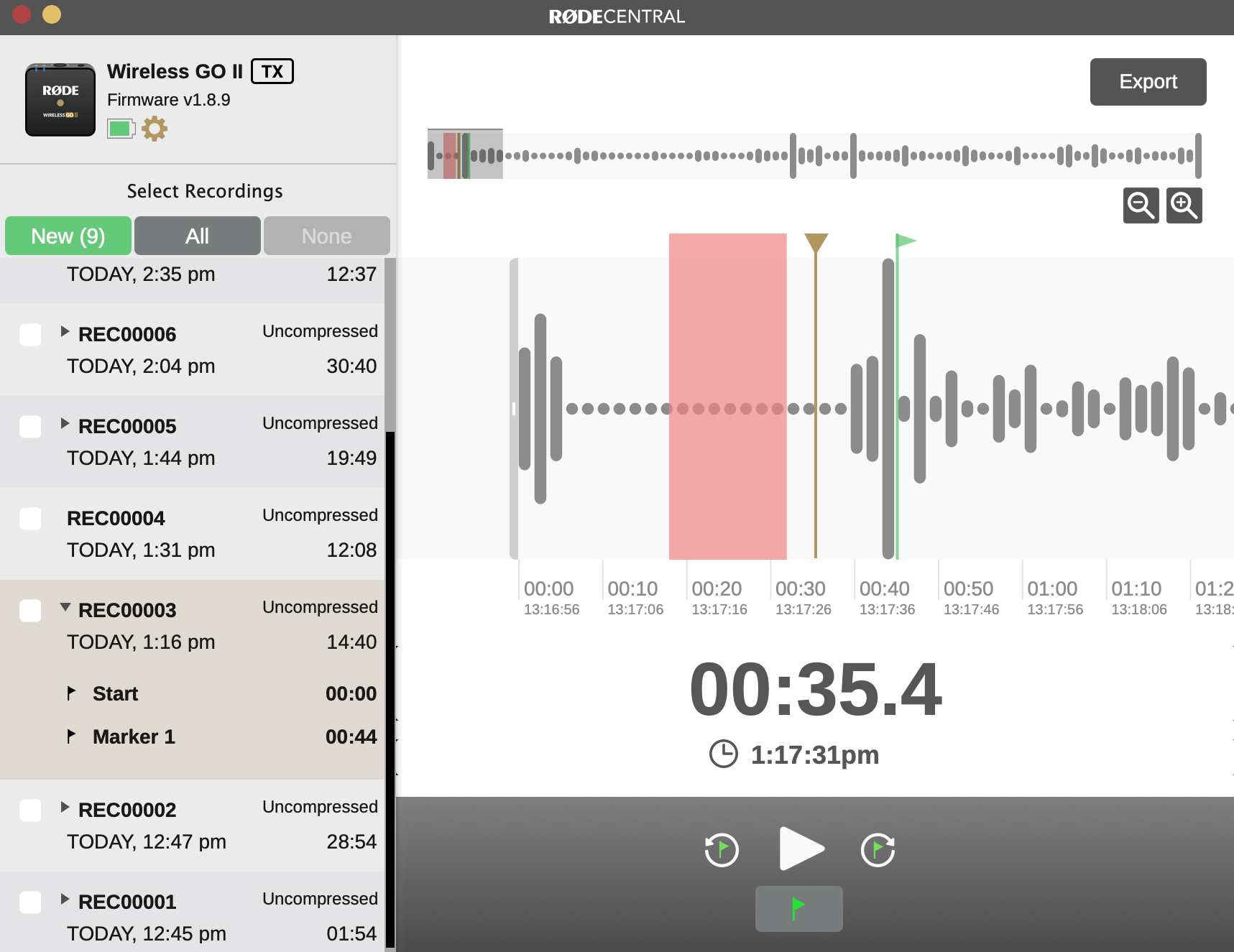
Task: Click the 01:00 timeline ruler label
Action: click(x=1052, y=588)
